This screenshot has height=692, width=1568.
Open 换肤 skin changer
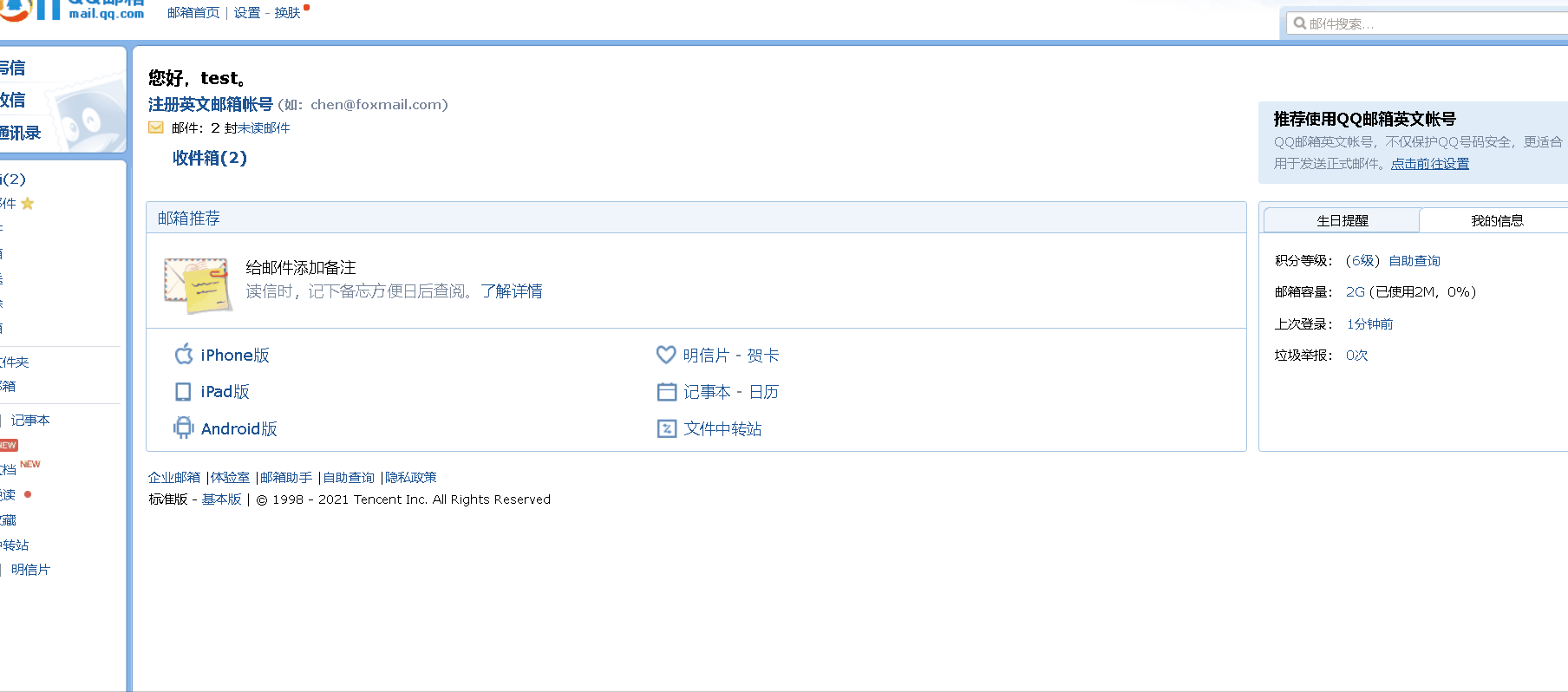[287, 13]
